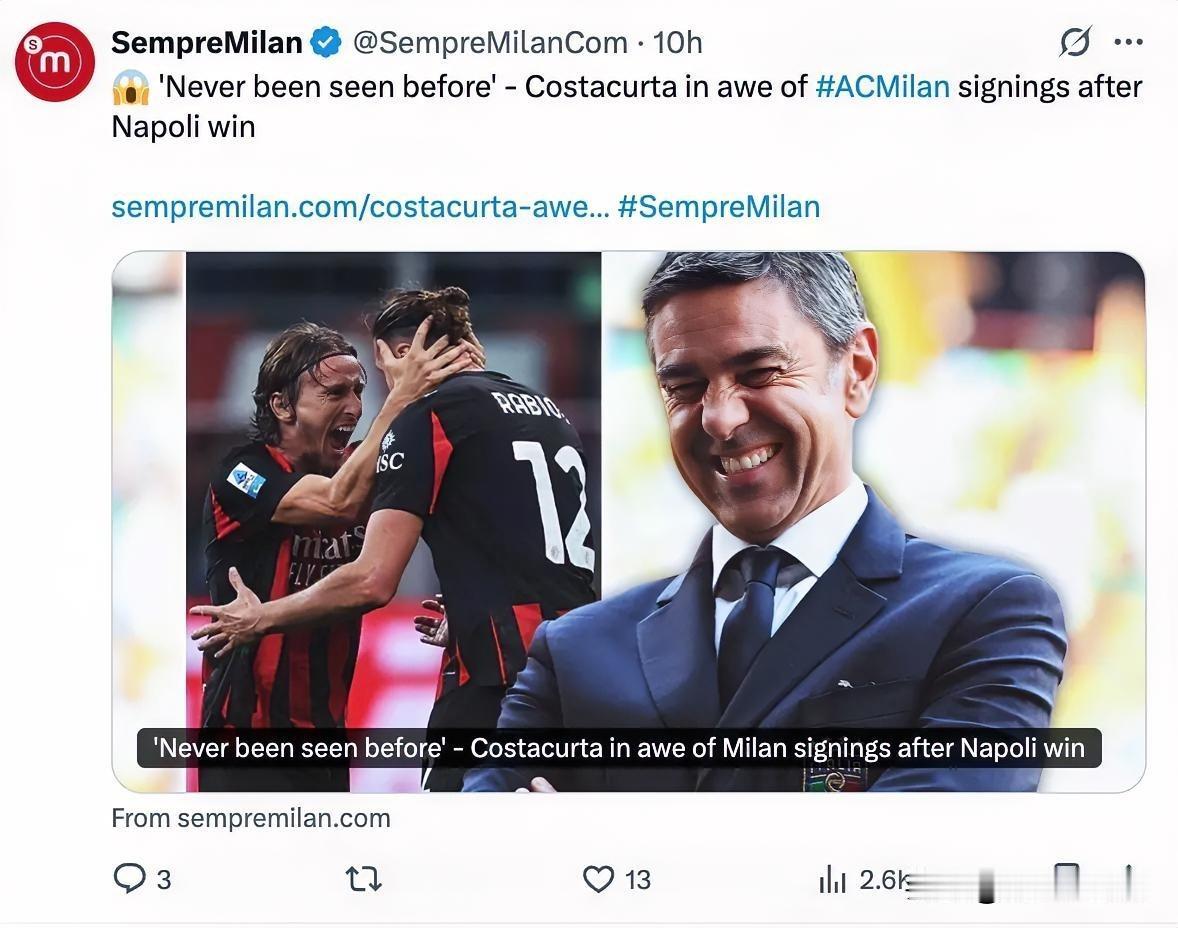Open the tweet via 'Napoli win' text
The height and width of the screenshot is (928, 1178).
183,126
